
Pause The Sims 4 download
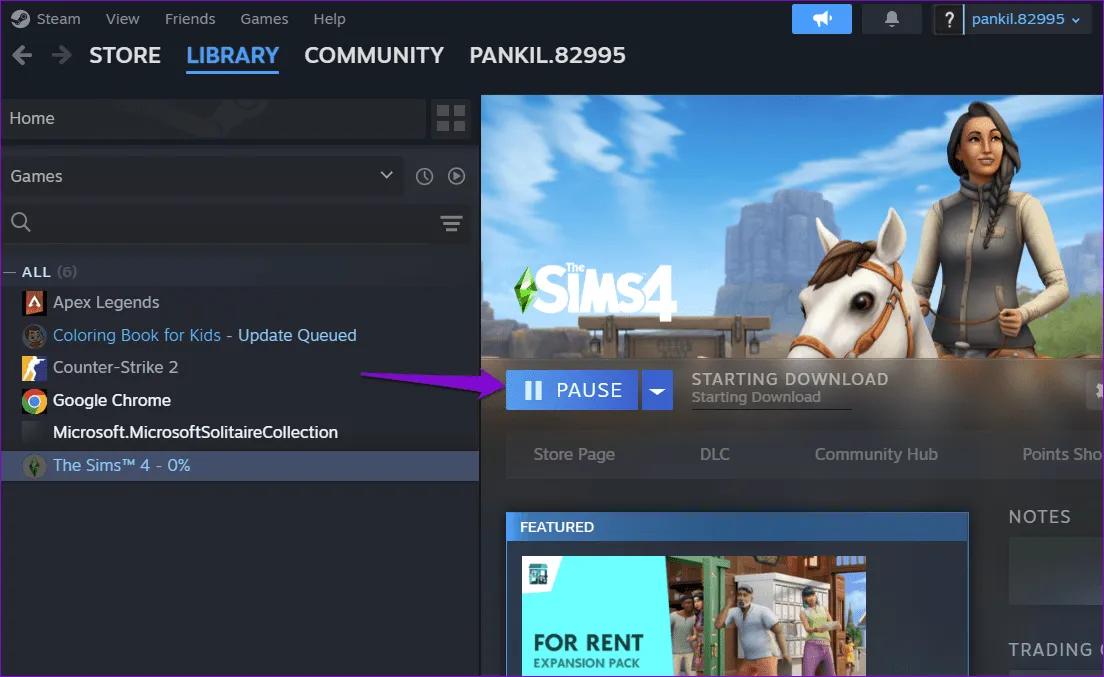572,390
